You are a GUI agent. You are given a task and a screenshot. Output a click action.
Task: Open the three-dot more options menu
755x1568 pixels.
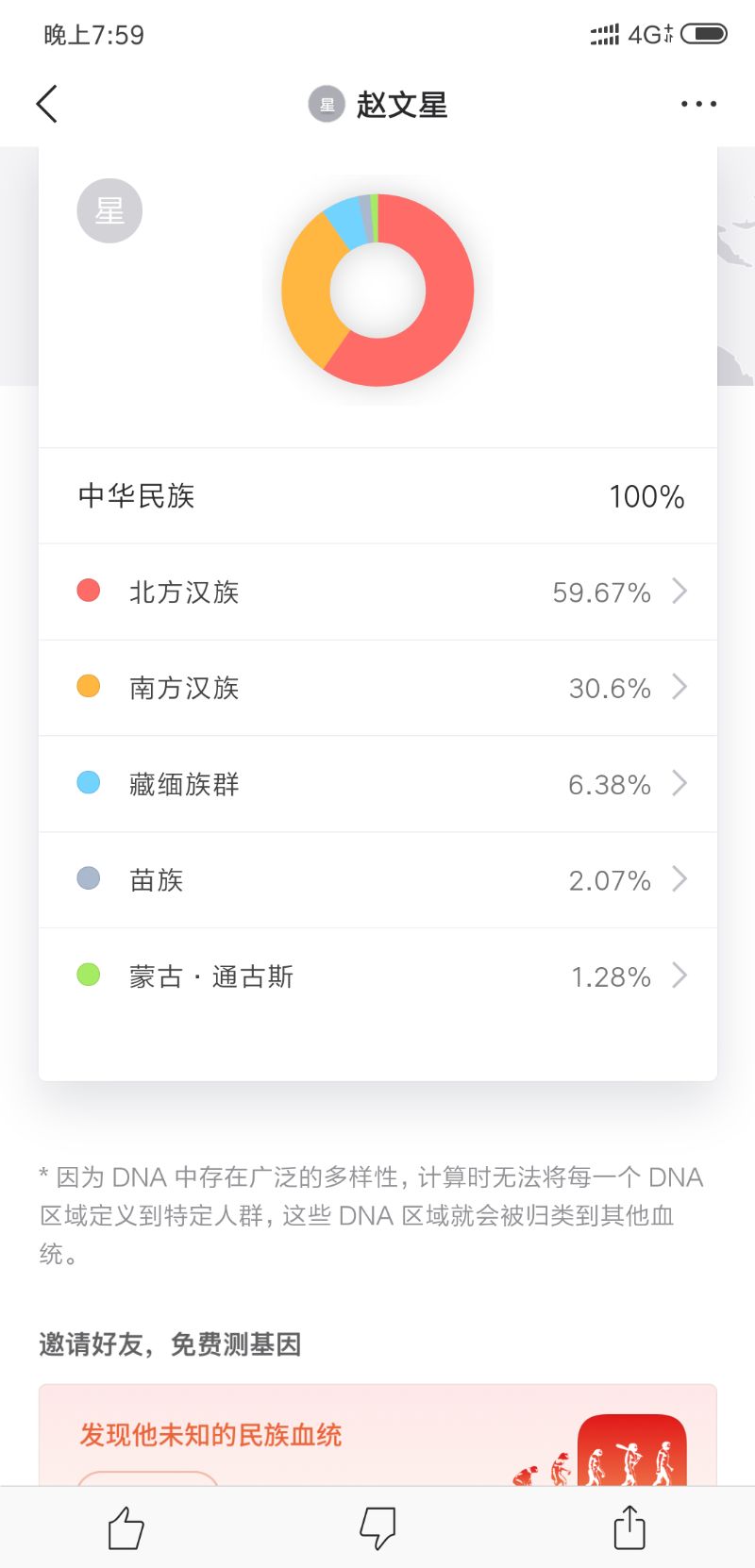click(x=698, y=104)
